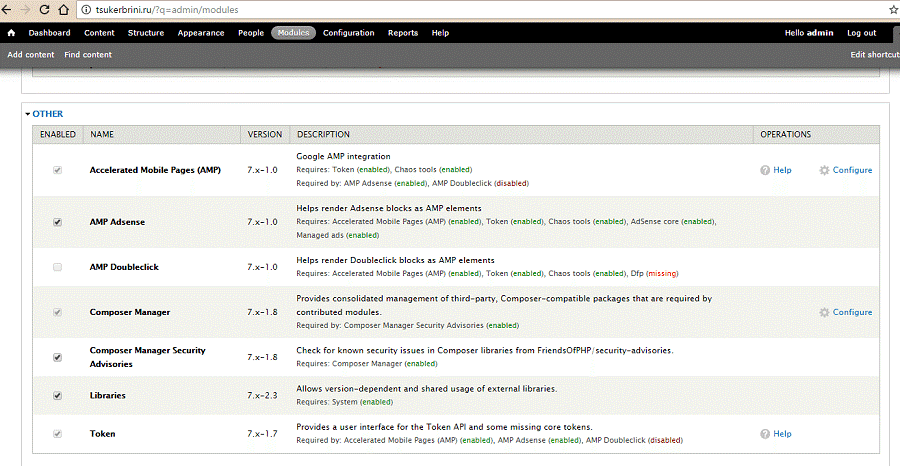This screenshot has height=466, width=900.
Task: Click the AMP Adsense module name
Action: point(117,222)
